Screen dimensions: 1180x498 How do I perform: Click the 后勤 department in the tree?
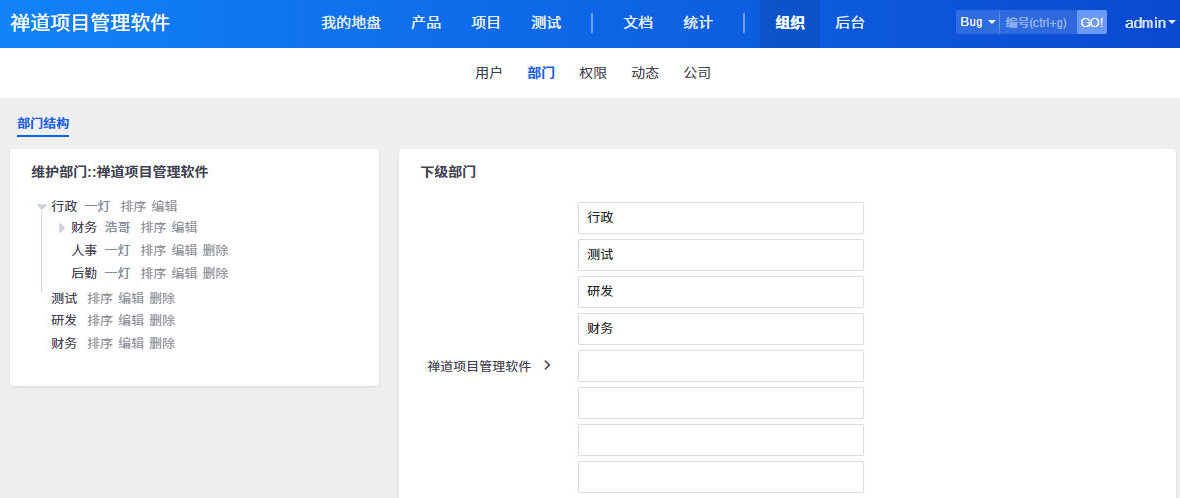[x=84, y=273]
